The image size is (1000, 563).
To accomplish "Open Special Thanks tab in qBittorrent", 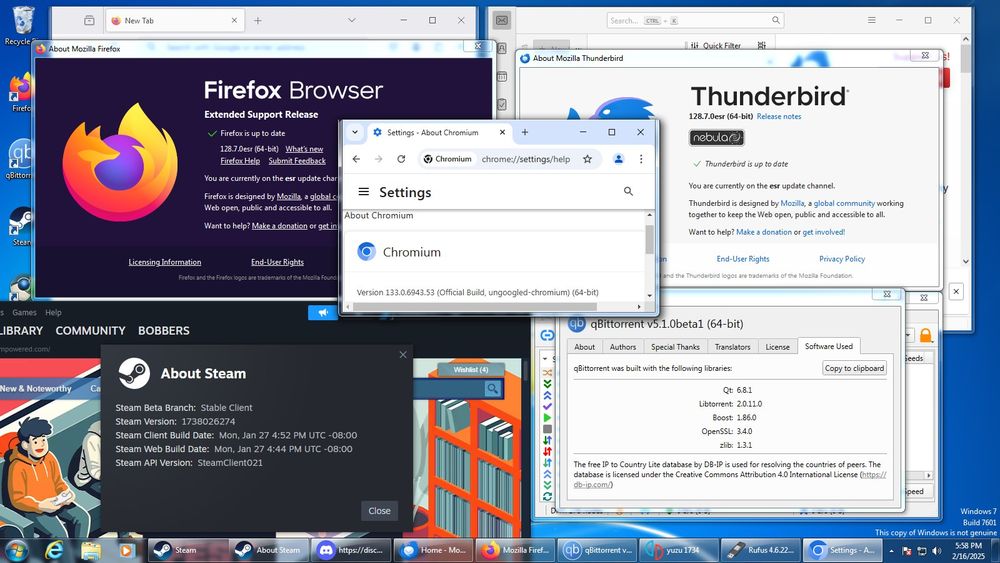I will [x=675, y=347].
